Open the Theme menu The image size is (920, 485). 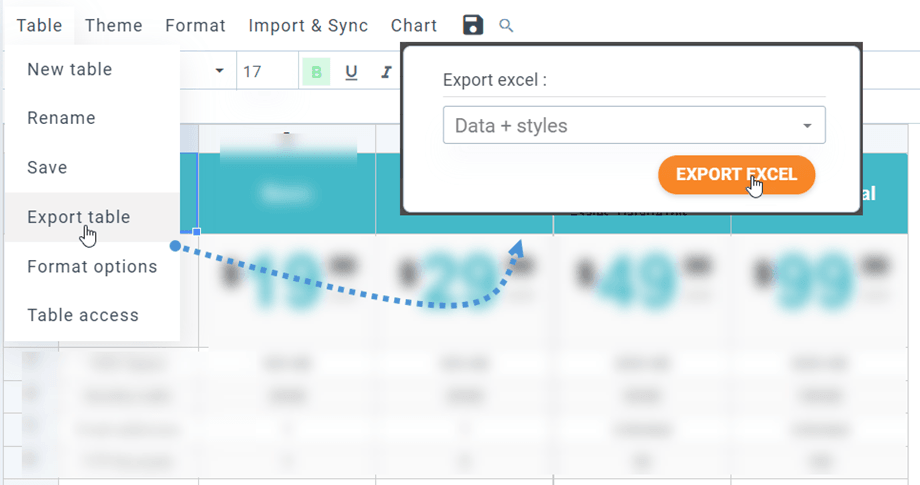click(113, 25)
